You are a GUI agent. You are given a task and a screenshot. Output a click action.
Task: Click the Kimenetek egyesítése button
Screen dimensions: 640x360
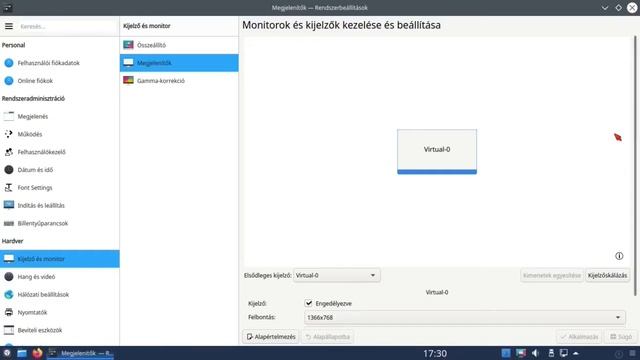pos(552,276)
